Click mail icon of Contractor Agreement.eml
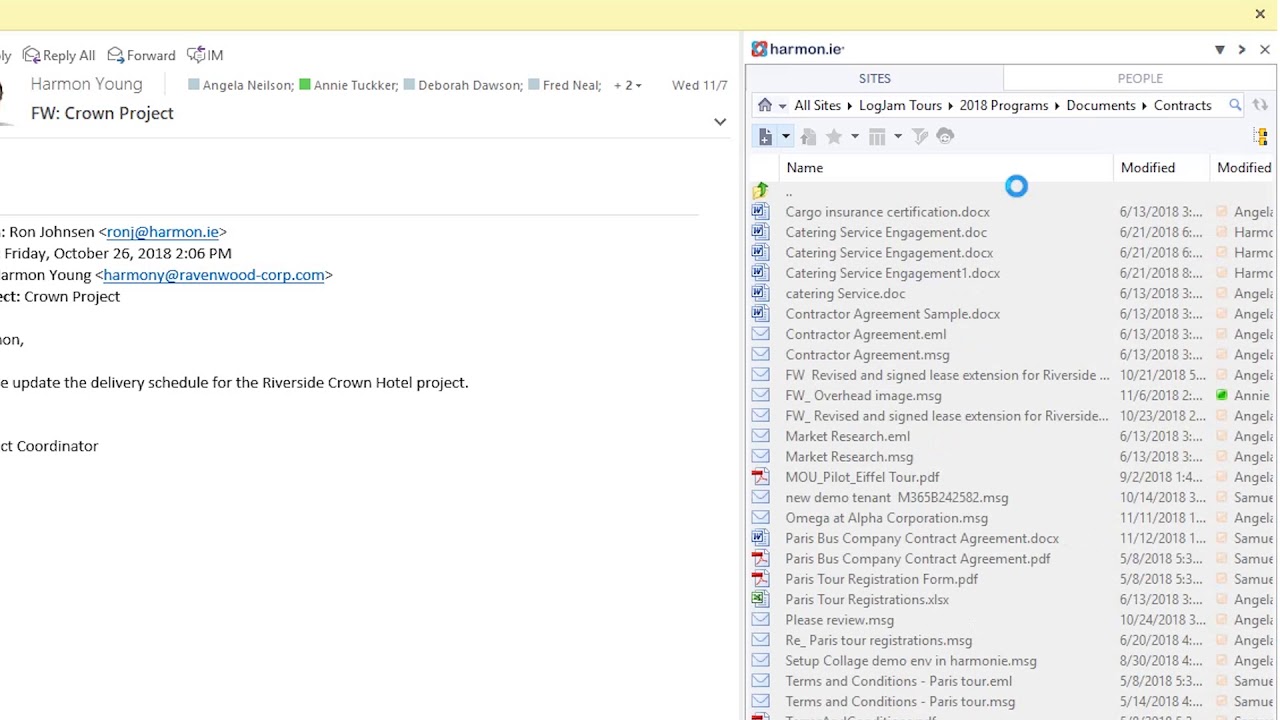Viewport: 1280px width, 720px height. coord(761,334)
